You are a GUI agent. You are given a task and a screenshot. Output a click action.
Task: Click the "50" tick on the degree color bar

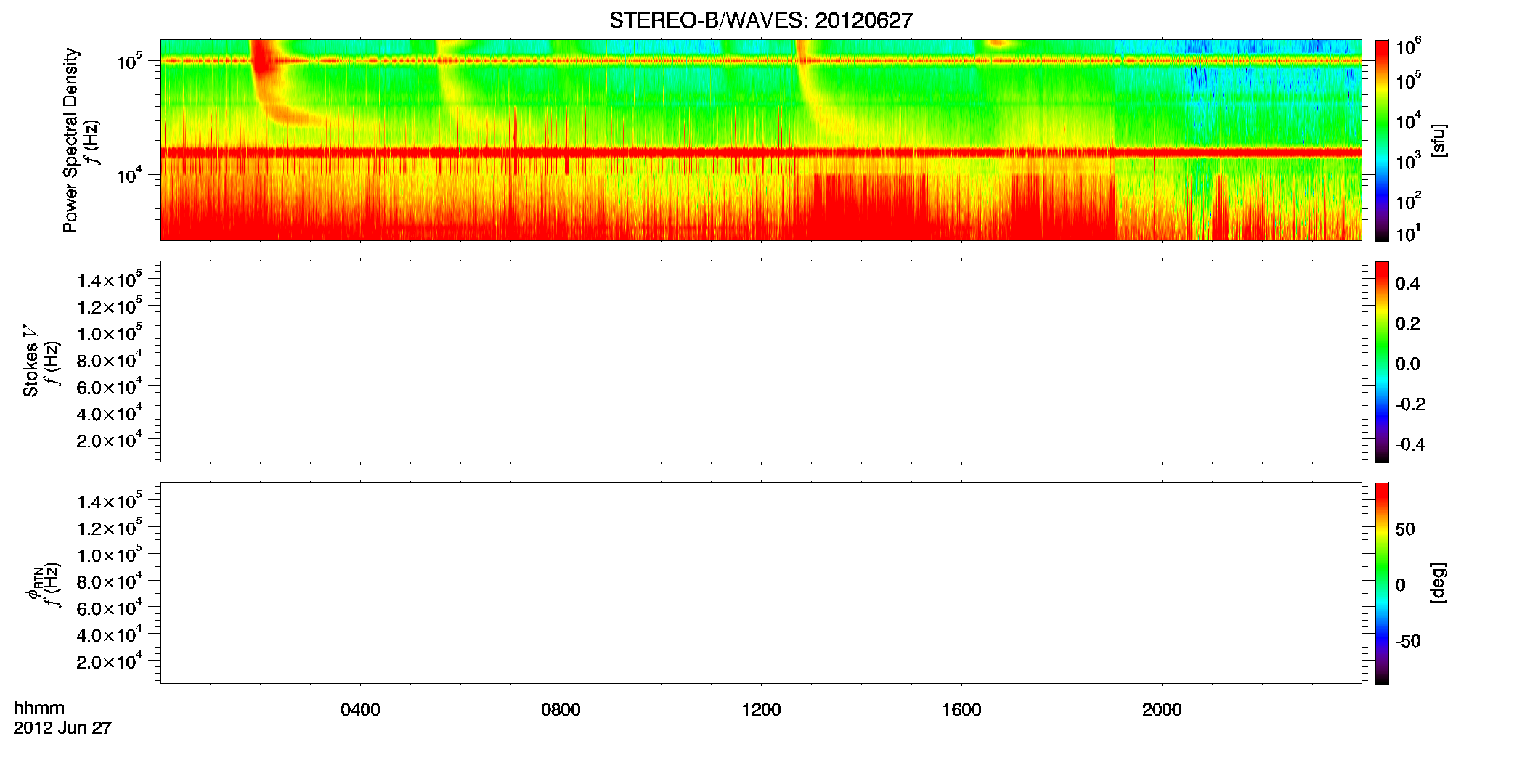1405,529
